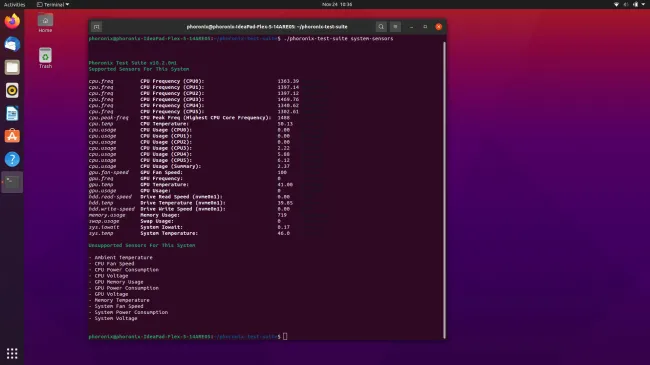Click the volume speaker indicator in top bar
This screenshot has width=650, height=365.
[x=626, y=5]
